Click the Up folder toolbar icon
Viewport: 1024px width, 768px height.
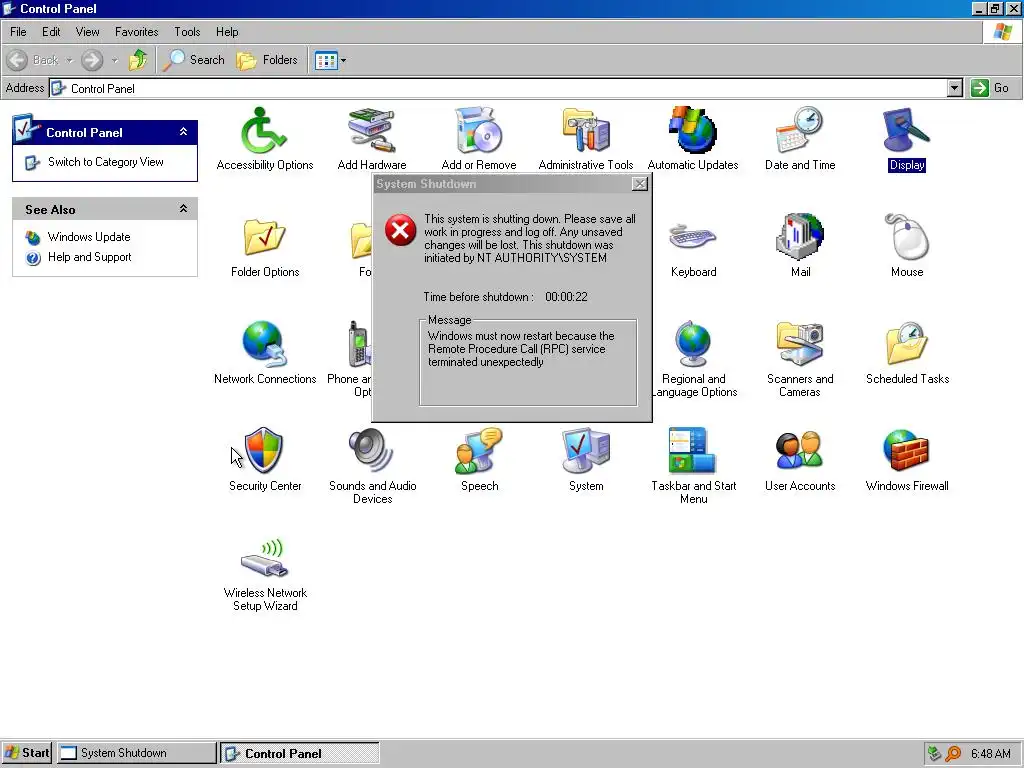coord(138,60)
